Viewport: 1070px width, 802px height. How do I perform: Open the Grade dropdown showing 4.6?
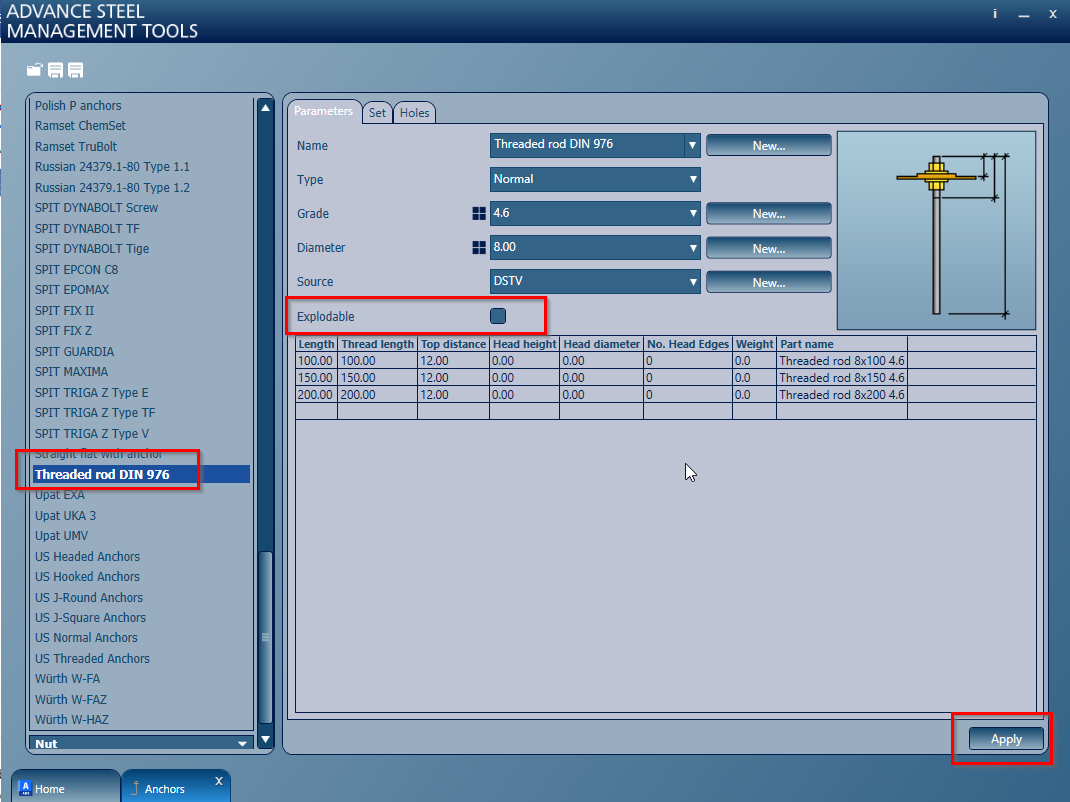595,214
